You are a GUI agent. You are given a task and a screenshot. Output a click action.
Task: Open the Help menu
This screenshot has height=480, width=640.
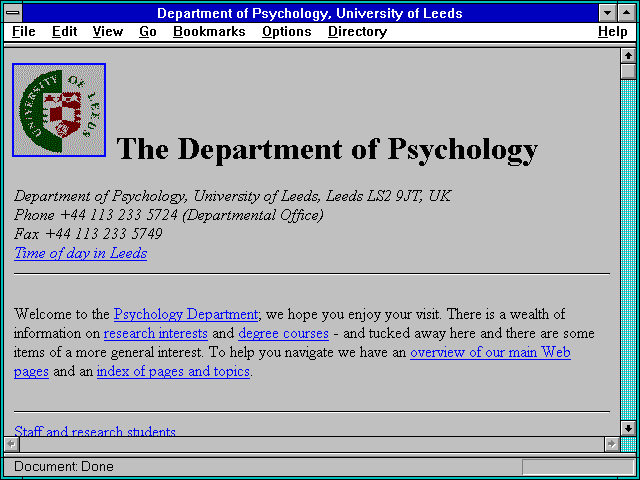(x=613, y=32)
